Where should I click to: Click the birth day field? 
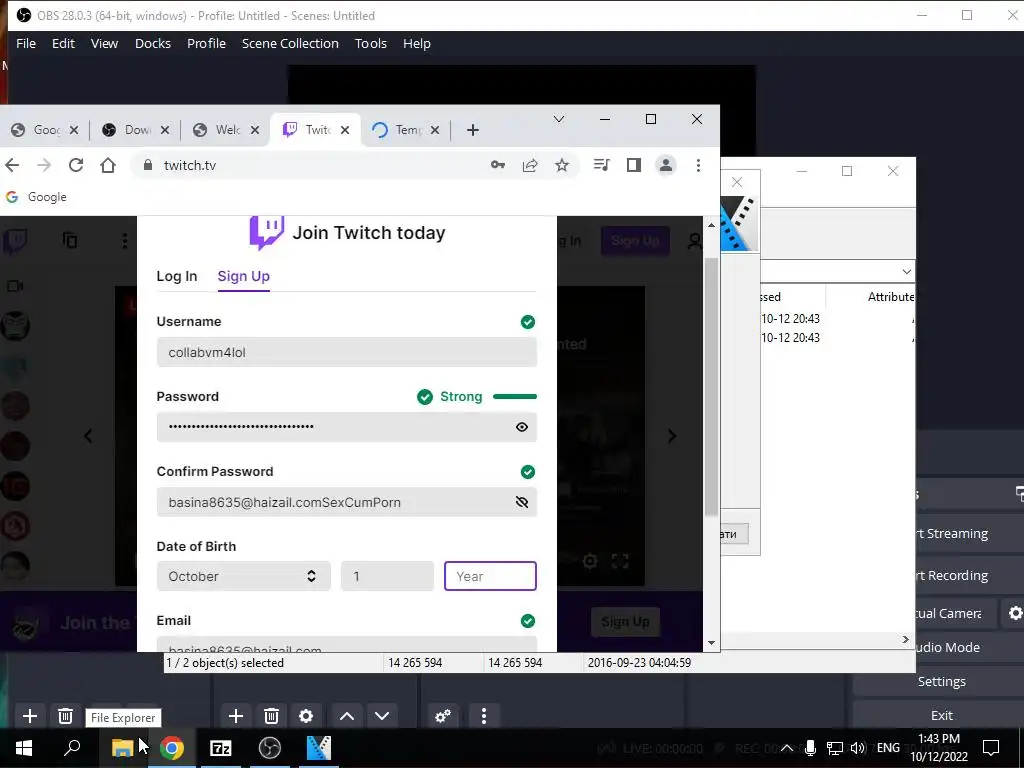point(387,576)
